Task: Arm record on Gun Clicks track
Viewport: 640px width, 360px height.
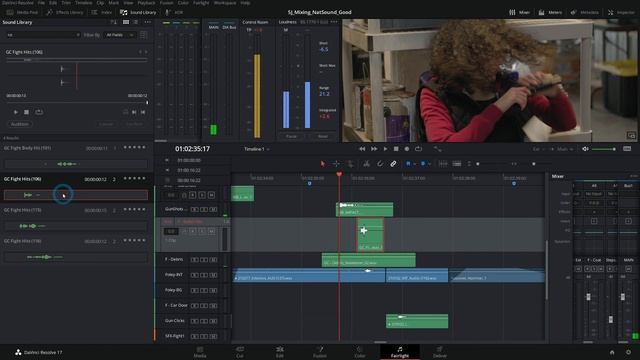Action: 195,321
